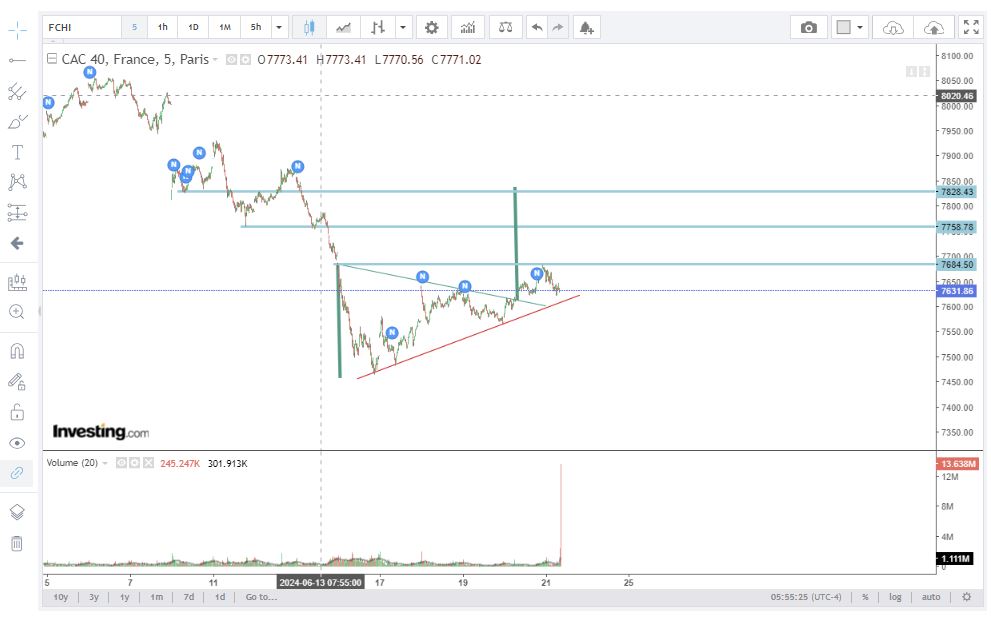Hide the CAC 40 main series
Viewport: 991px width, 618px height.
(231, 59)
